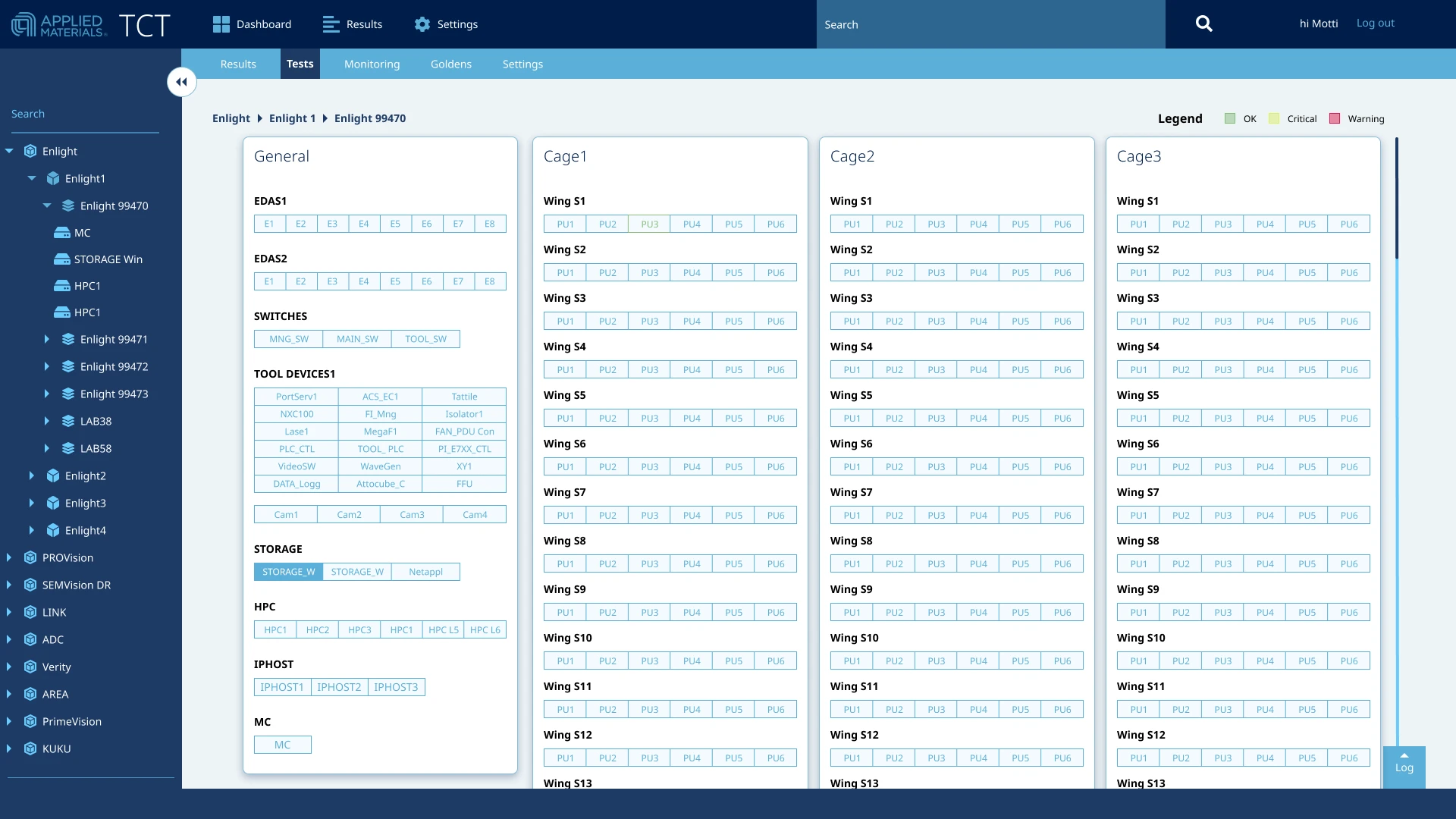Click the Enlight 99470 layers icon
The height and width of the screenshot is (819, 1456).
pos(68,206)
